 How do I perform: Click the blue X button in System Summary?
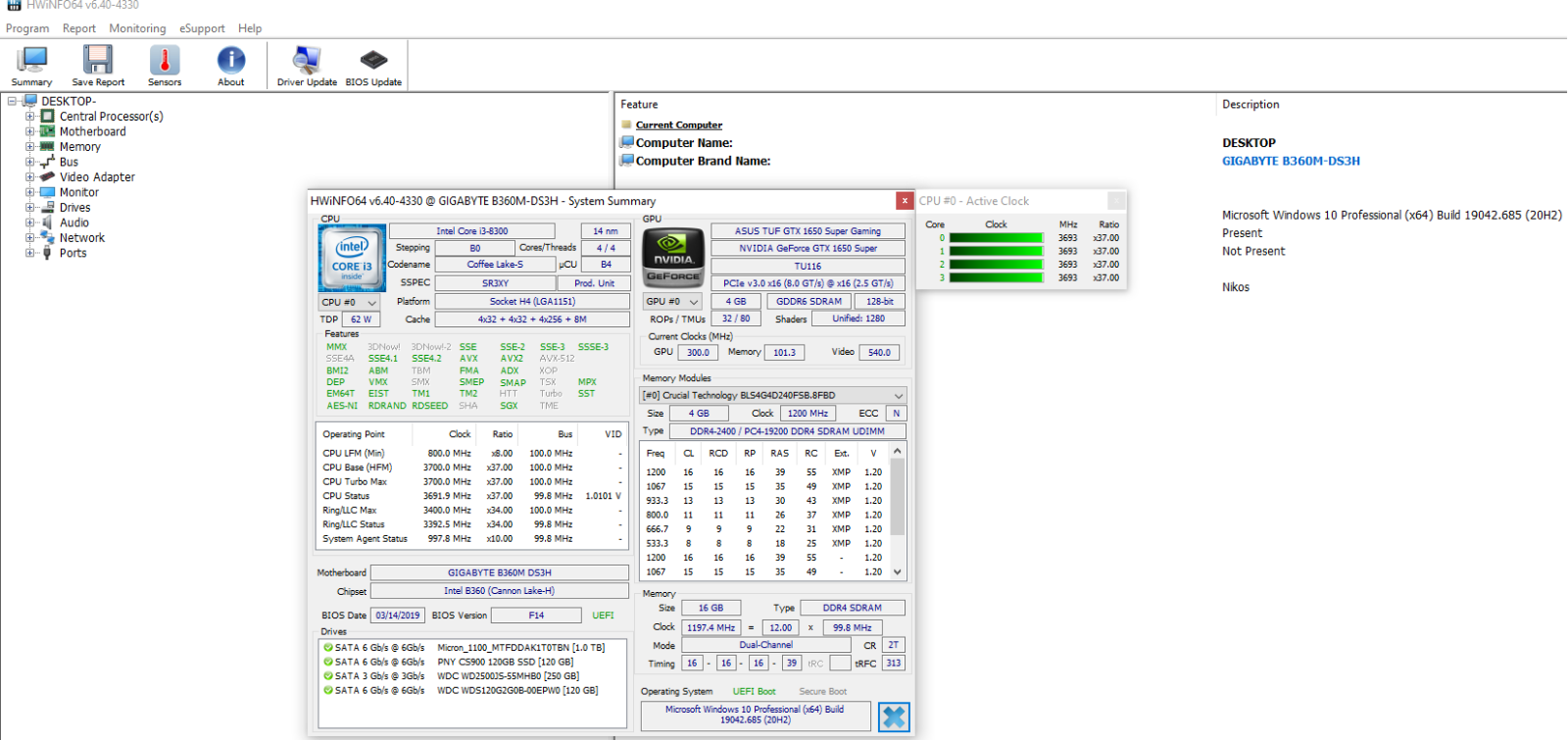893,716
